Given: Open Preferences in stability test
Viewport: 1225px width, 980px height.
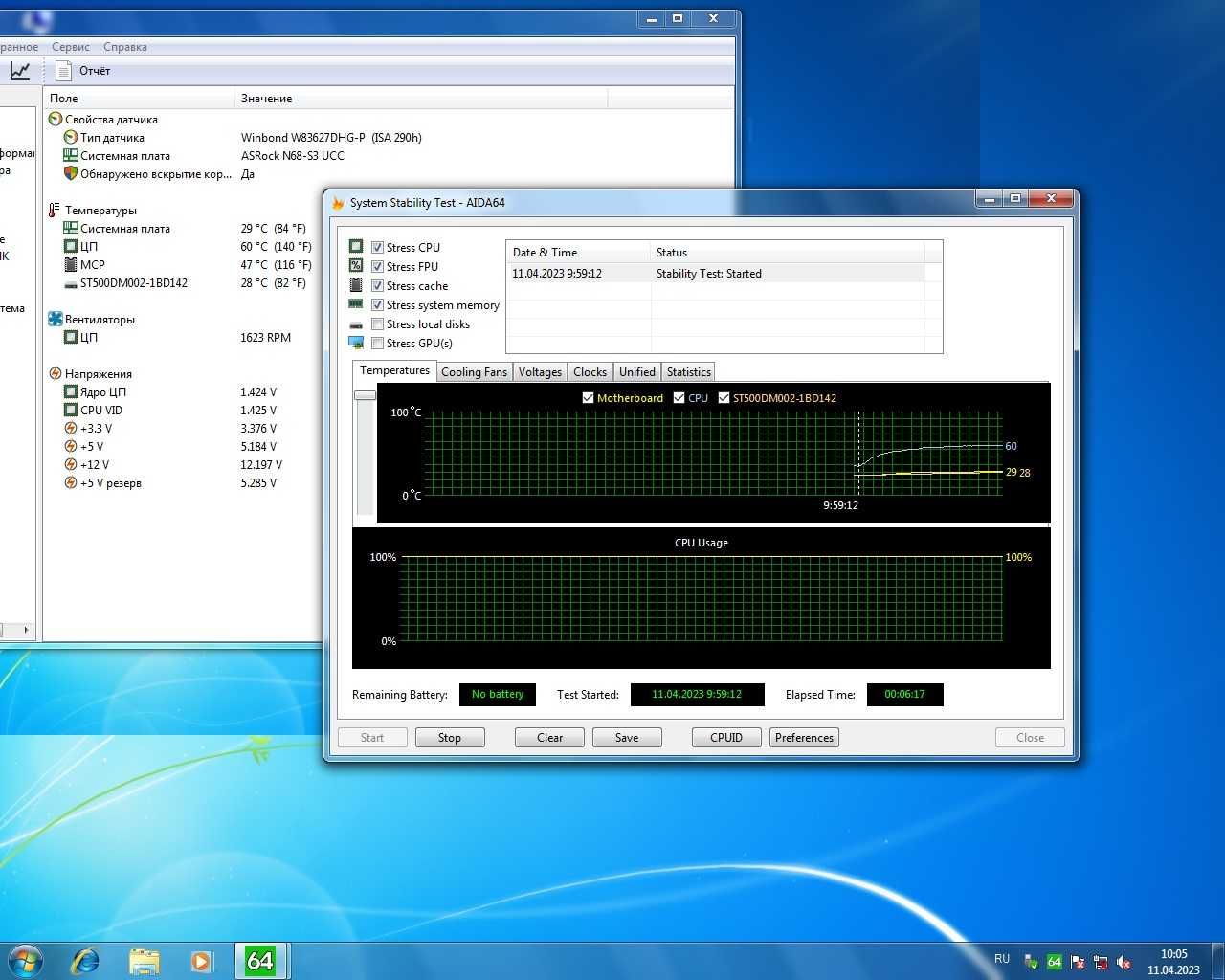Looking at the screenshot, I should coord(804,738).
